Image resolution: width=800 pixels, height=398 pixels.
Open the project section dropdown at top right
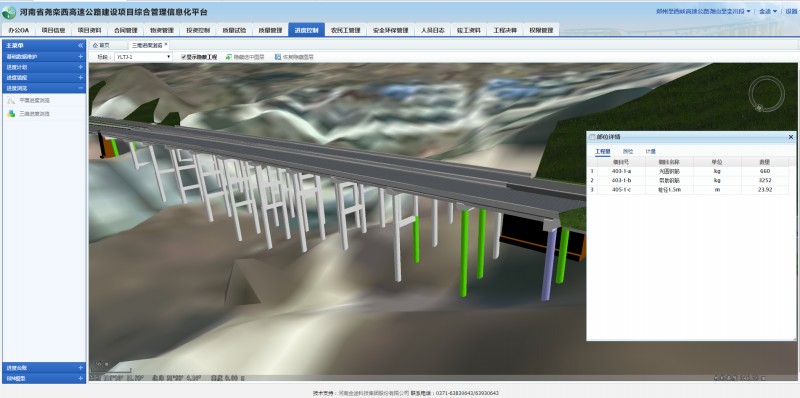(x=703, y=11)
